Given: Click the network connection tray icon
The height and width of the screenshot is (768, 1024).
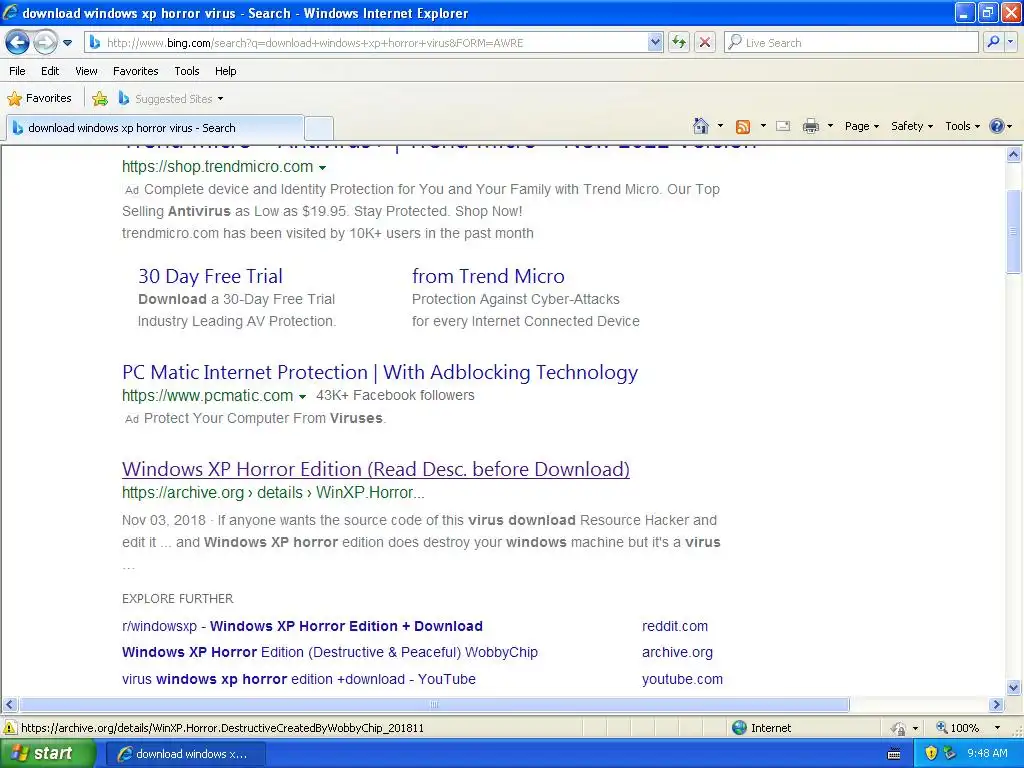Looking at the screenshot, I should [950, 753].
